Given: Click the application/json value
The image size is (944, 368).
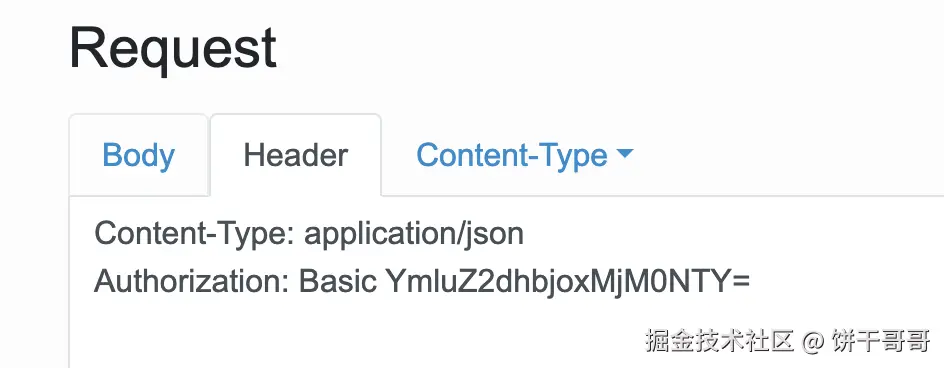Looking at the screenshot, I should click(x=414, y=235).
